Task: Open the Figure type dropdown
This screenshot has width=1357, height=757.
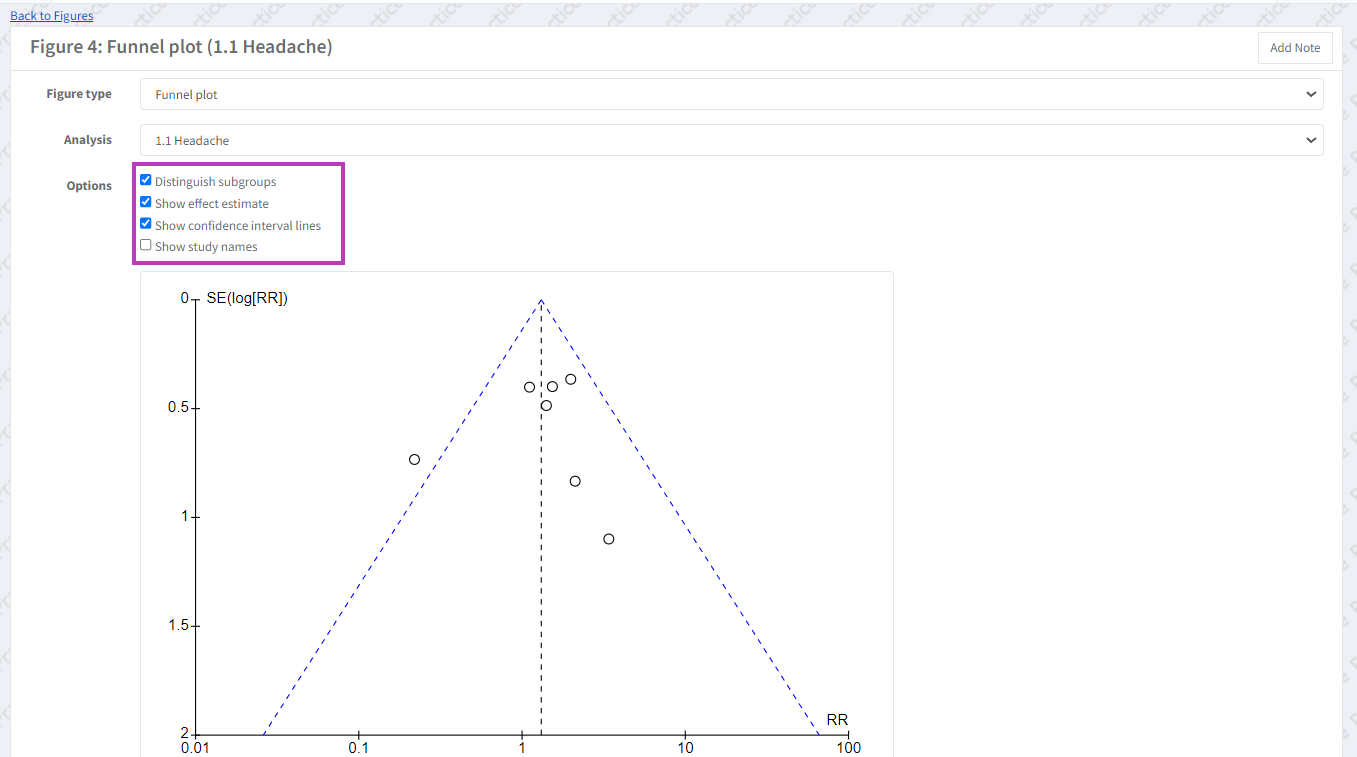Action: click(x=731, y=95)
